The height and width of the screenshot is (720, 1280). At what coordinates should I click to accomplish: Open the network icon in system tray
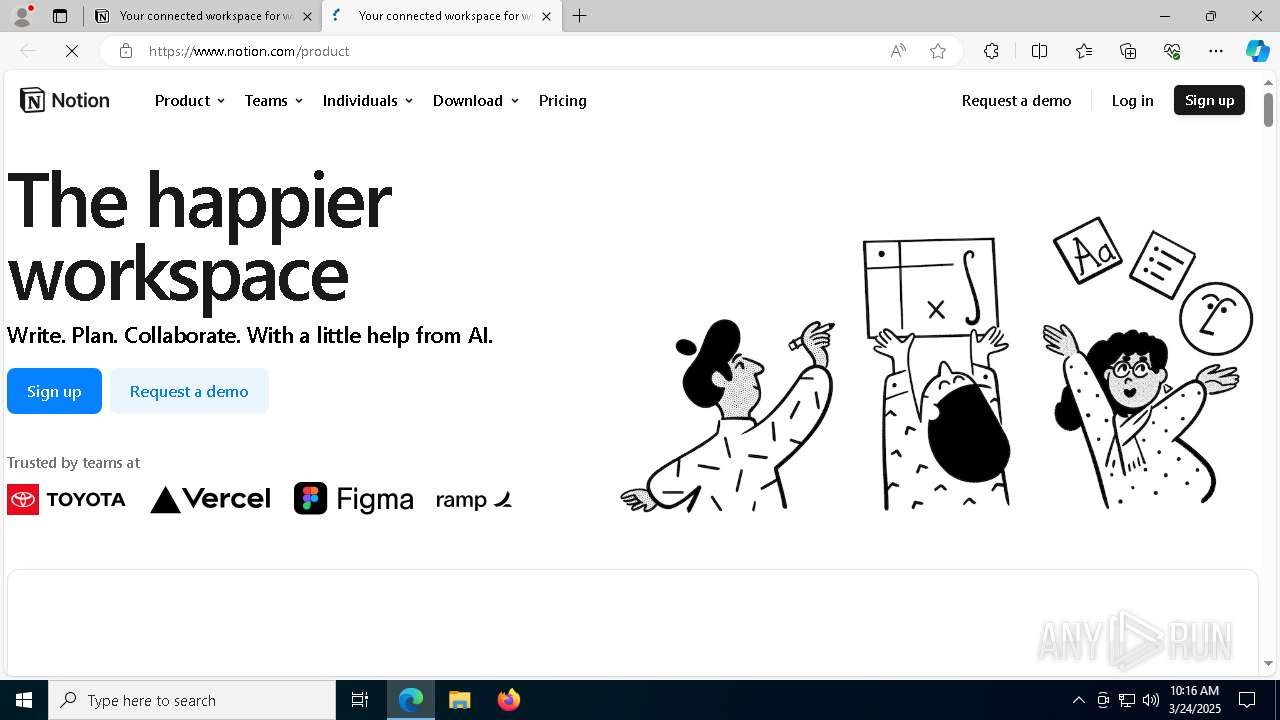(1126, 700)
